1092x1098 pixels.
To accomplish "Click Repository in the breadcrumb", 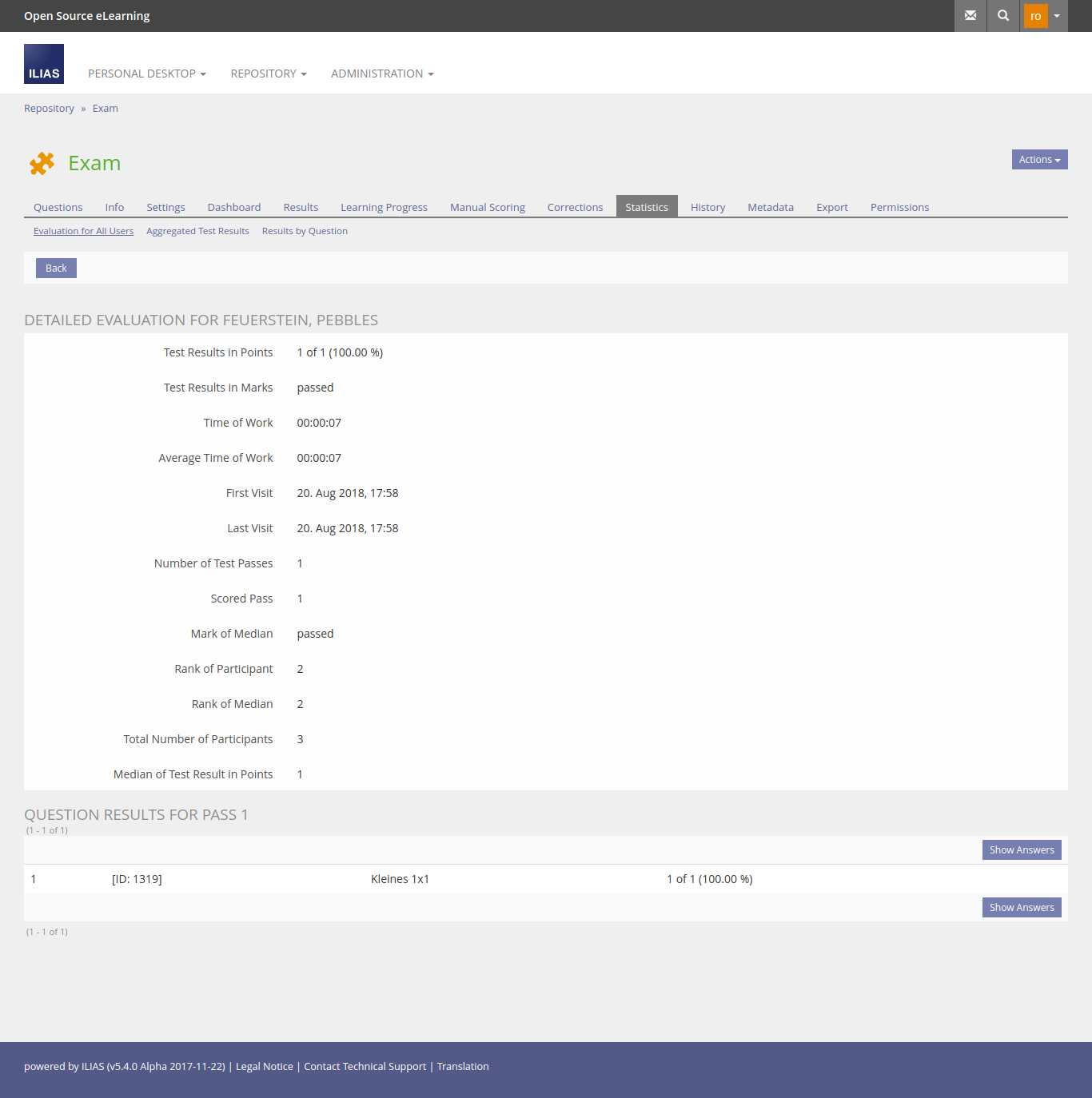I will click(x=49, y=109).
